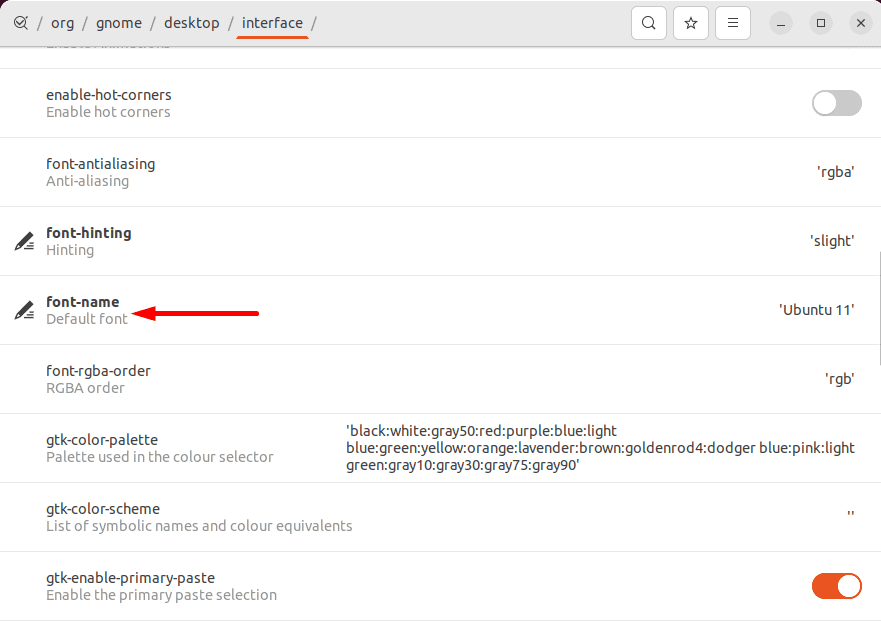Click the pencil icon beside font-name
The image size is (881, 624).
tap(23, 309)
